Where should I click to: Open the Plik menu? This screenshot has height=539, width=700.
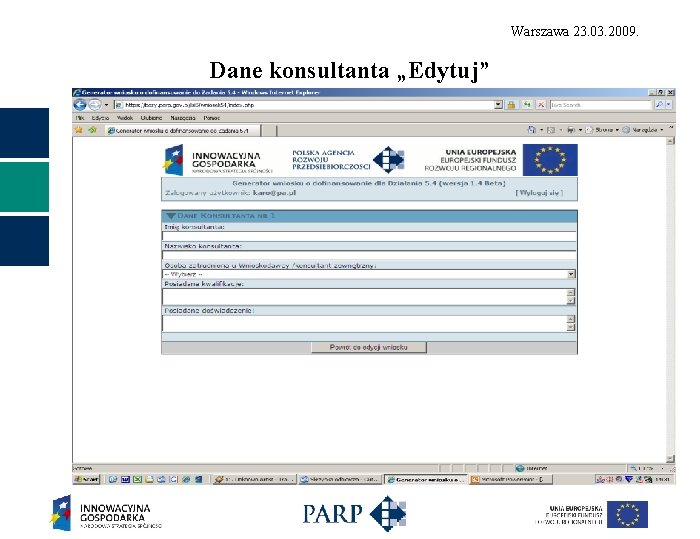pyautogui.click(x=80, y=118)
